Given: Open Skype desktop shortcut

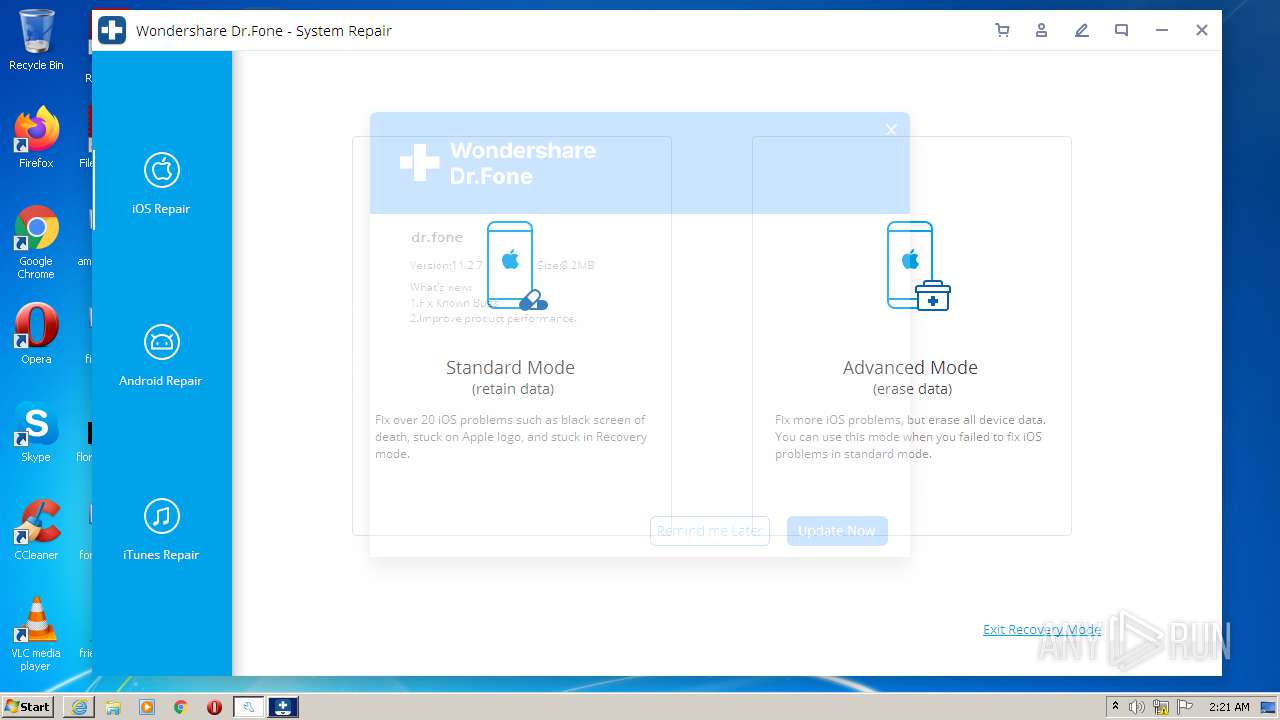Looking at the screenshot, I should pos(36,432).
